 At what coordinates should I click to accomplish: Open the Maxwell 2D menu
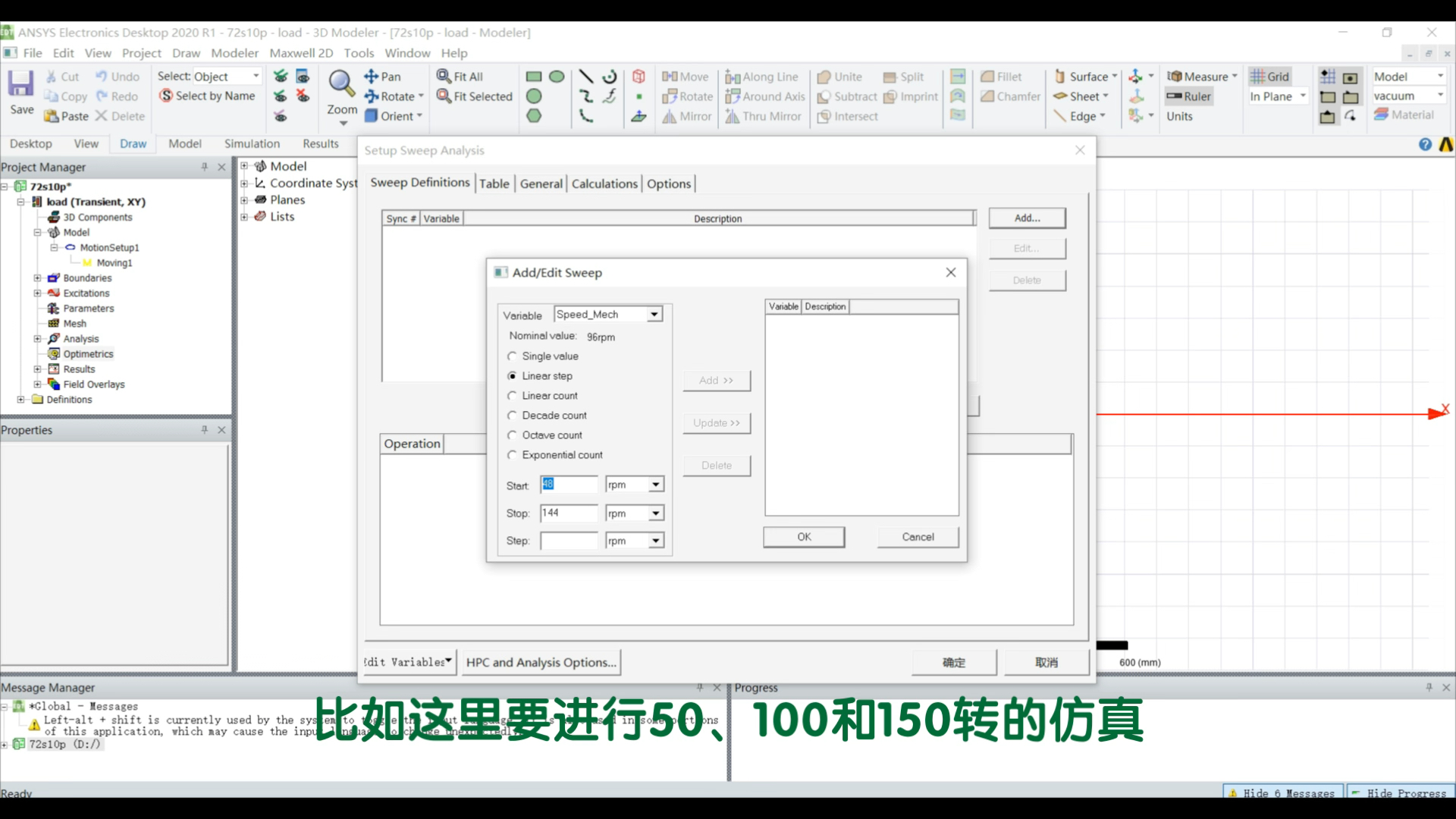tap(301, 53)
